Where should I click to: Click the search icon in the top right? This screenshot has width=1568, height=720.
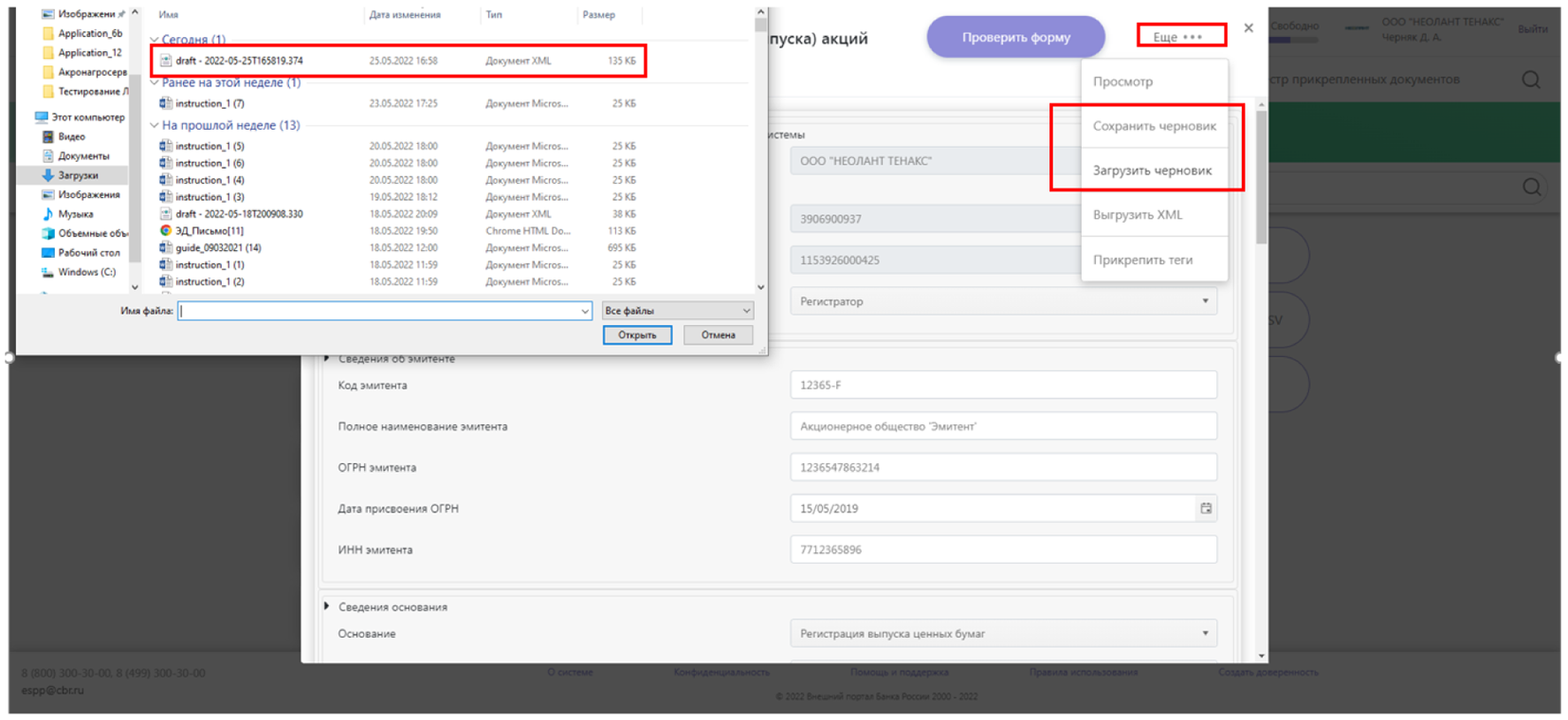1530,80
